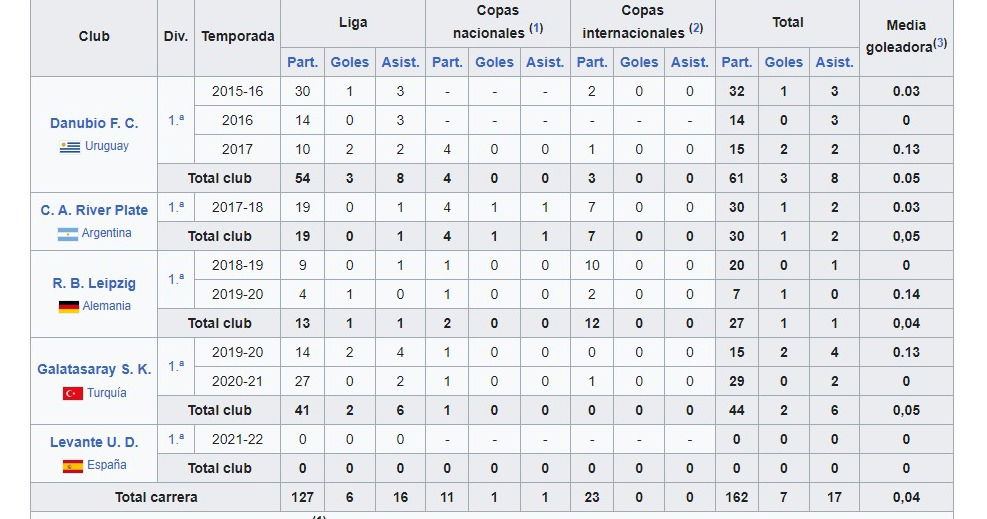Open footnote 2 beside Copas internacionales
987x519 pixels.
[696, 28]
